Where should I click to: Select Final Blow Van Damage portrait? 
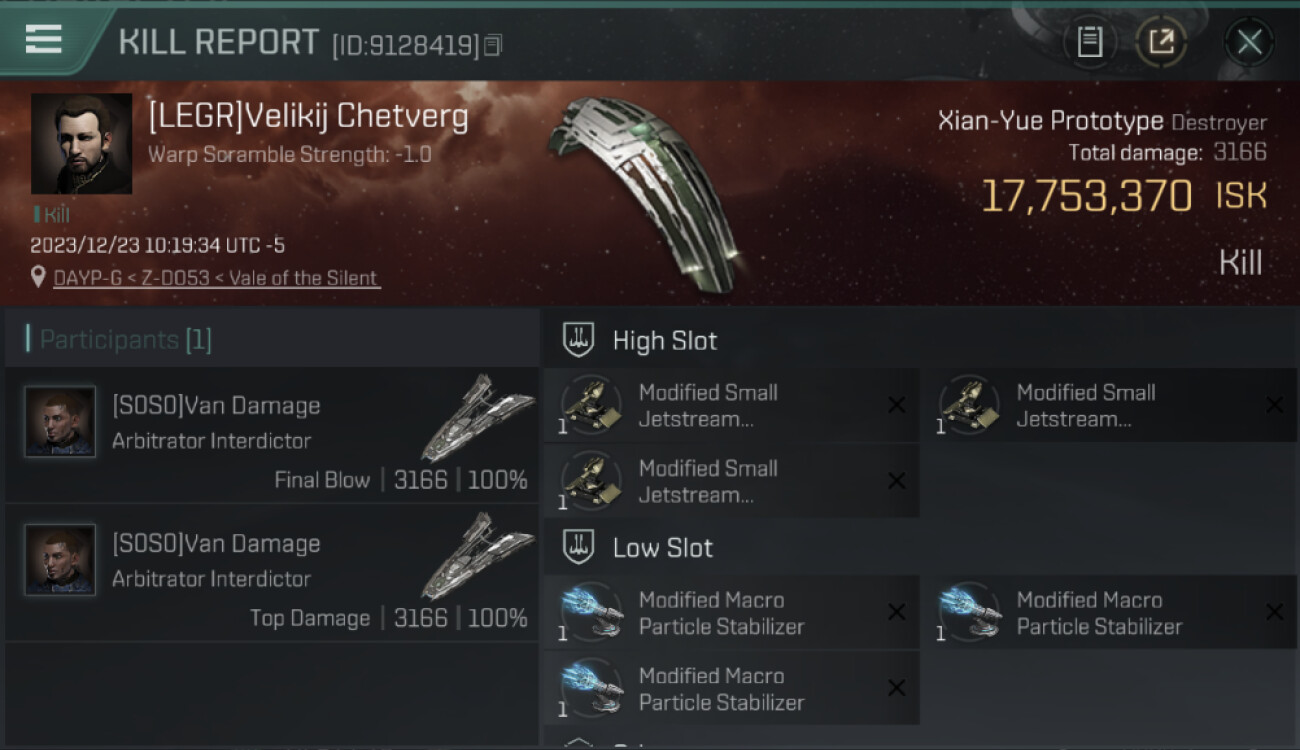click(x=60, y=422)
